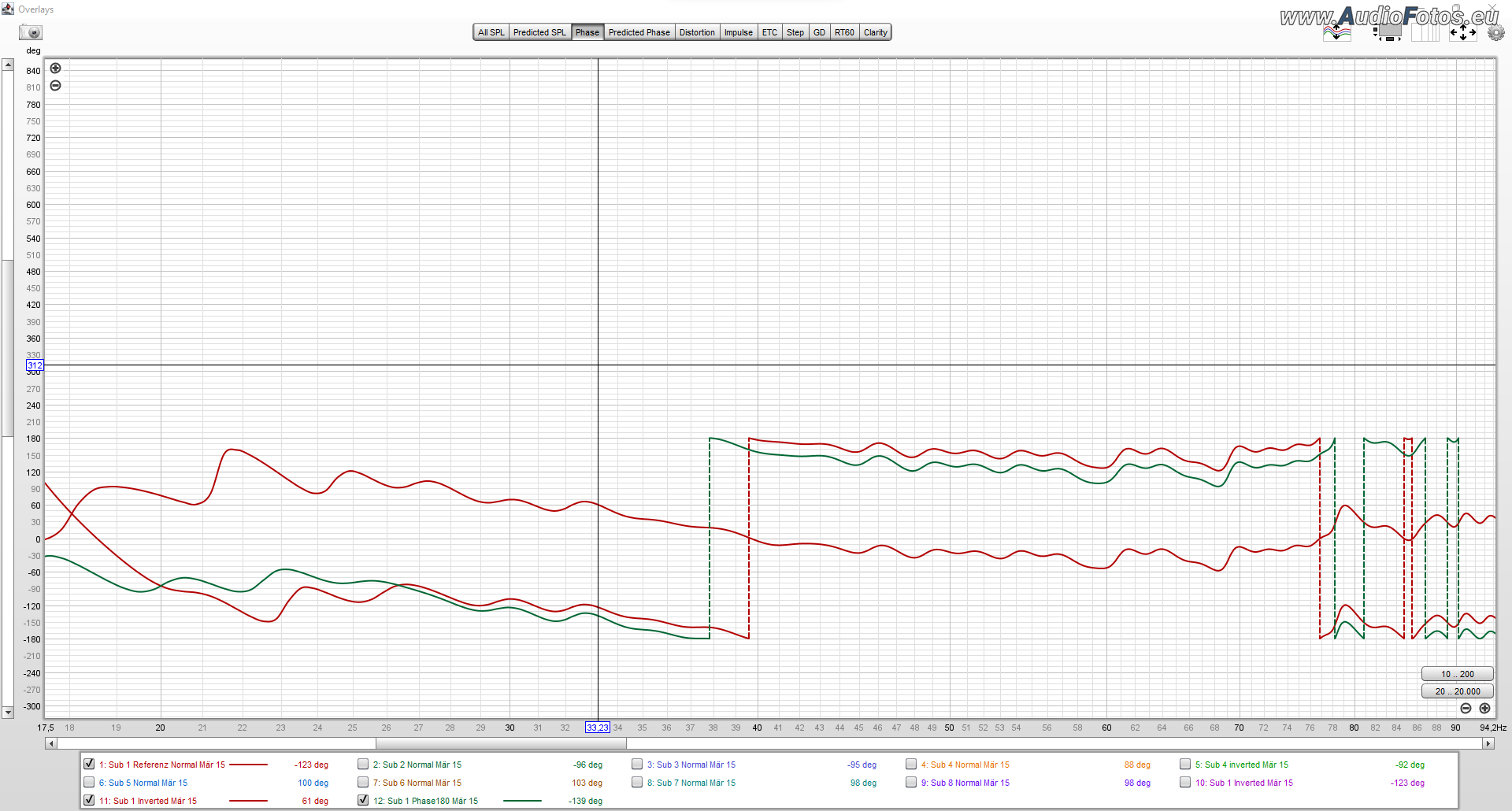
Task: Enable Sub 6 Normal trace checkbox
Action: (363, 782)
